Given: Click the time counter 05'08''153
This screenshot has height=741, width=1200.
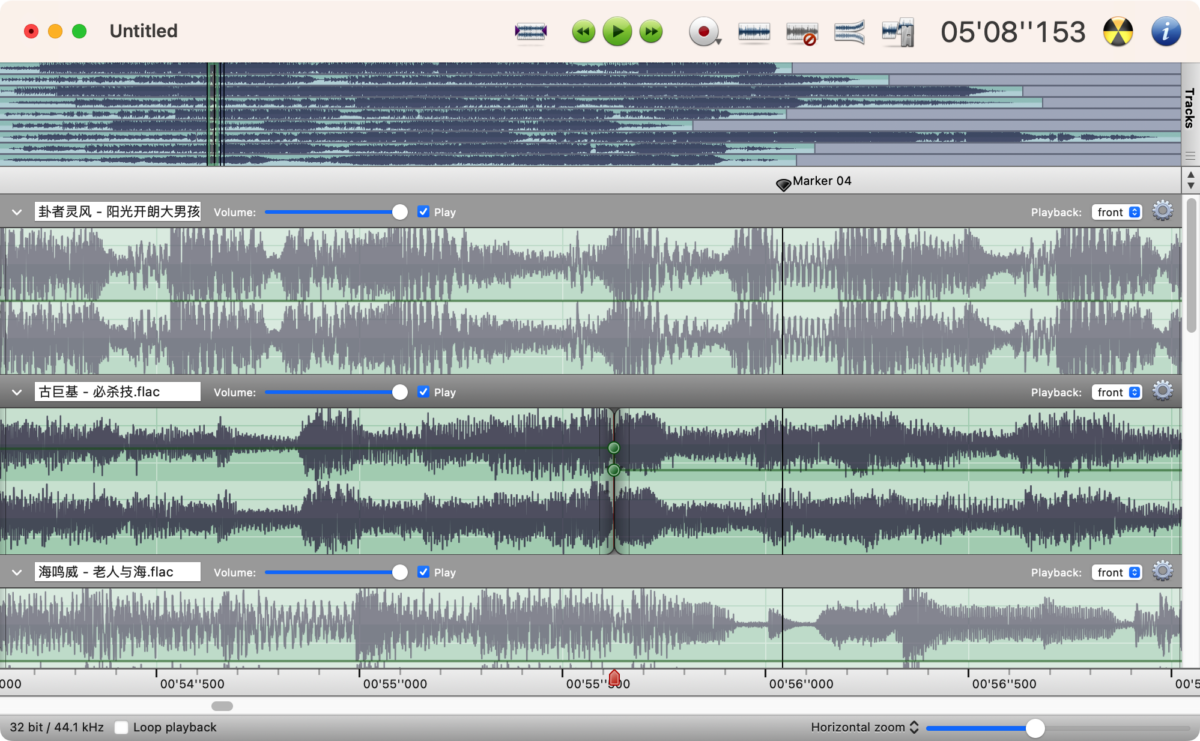Looking at the screenshot, I should (x=1013, y=32).
